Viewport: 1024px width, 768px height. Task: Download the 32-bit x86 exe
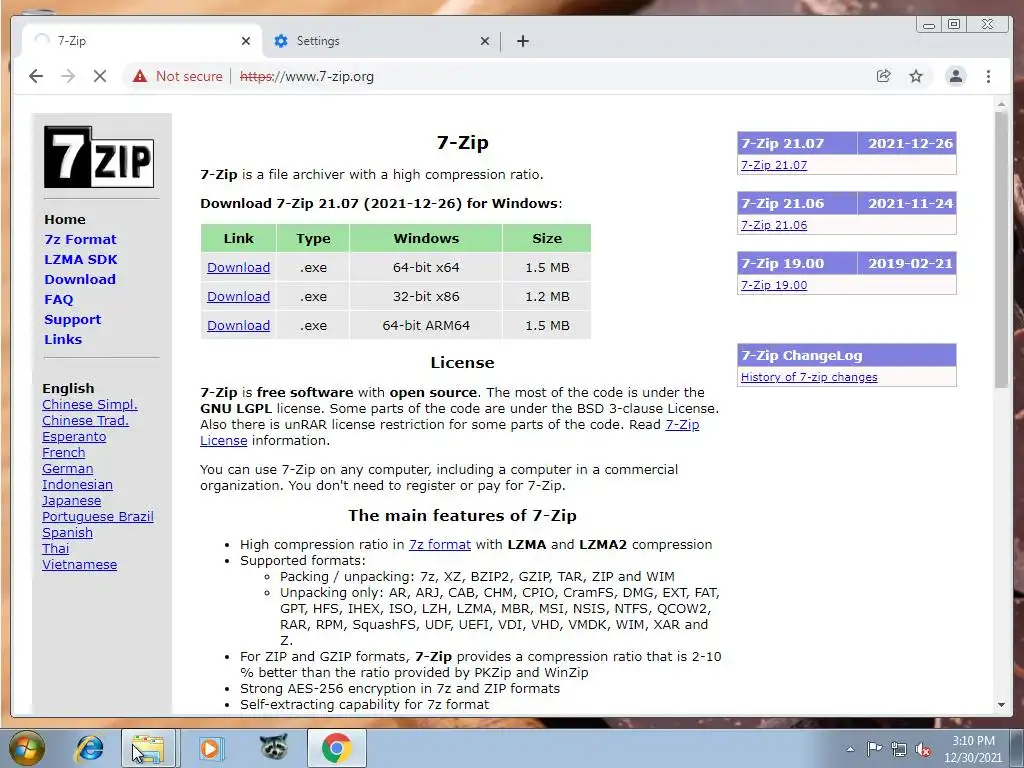click(238, 296)
